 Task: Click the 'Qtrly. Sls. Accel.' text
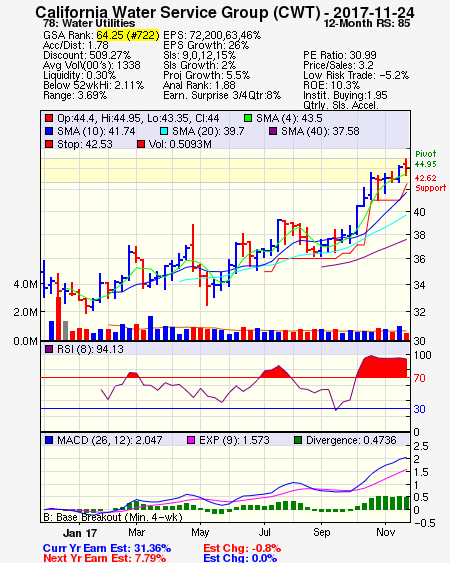click(x=341, y=105)
